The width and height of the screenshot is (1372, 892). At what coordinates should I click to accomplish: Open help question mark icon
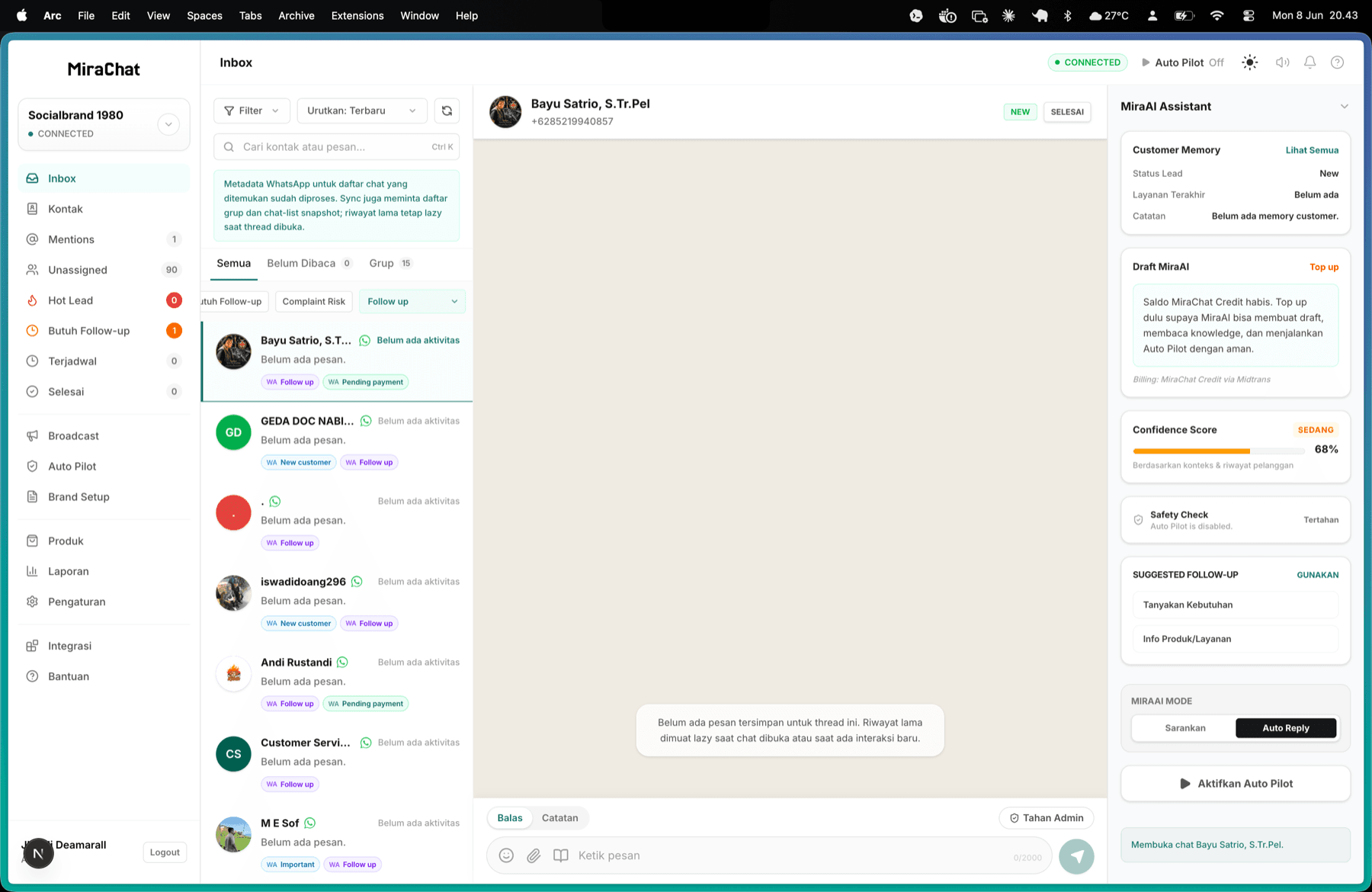tap(1337, 63)
